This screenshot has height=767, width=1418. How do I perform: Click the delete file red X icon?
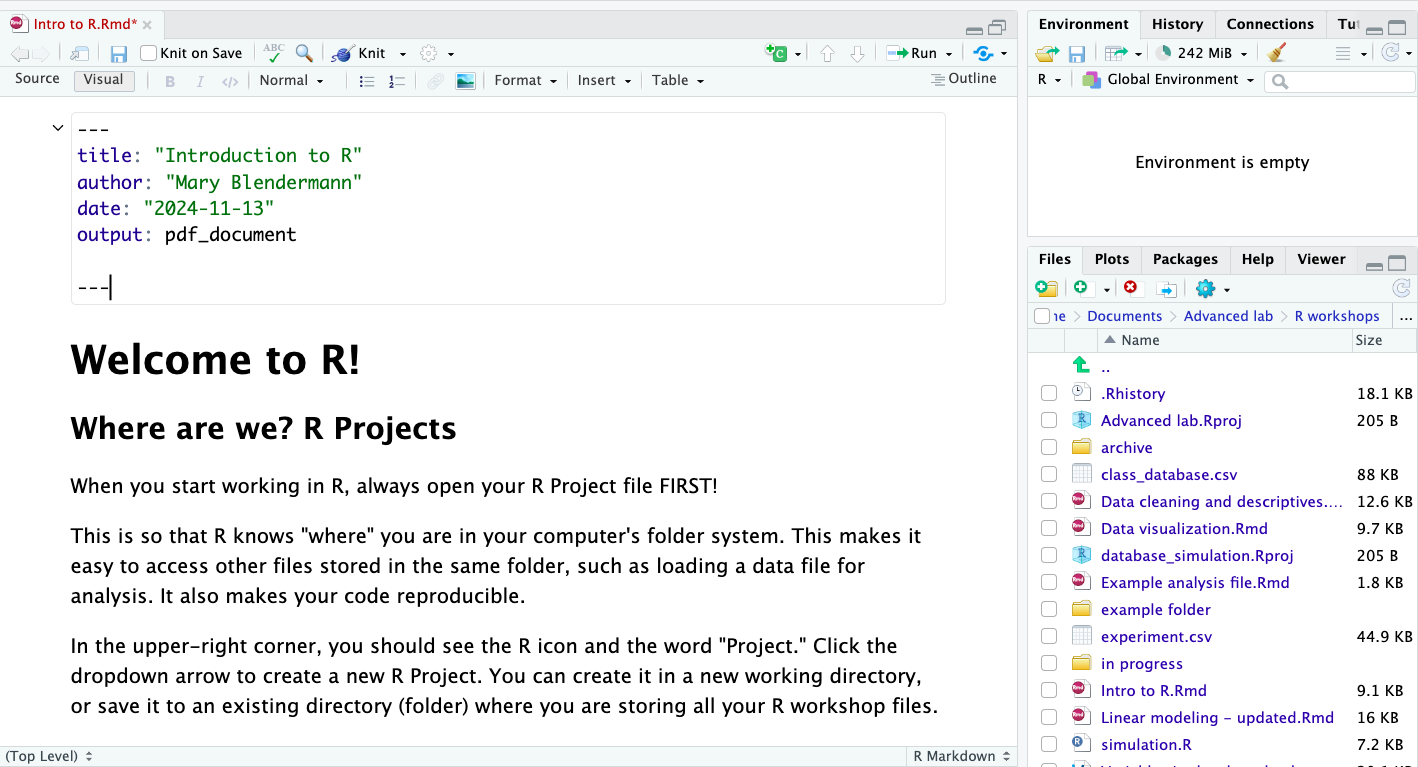(x=1130, y=288)
